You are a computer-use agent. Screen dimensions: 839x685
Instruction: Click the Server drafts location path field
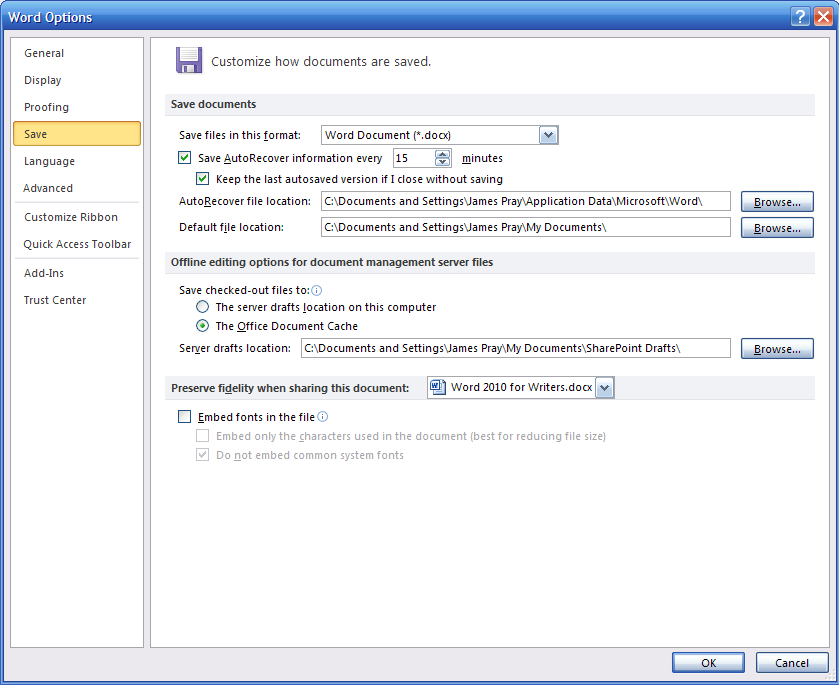point(516,348)
